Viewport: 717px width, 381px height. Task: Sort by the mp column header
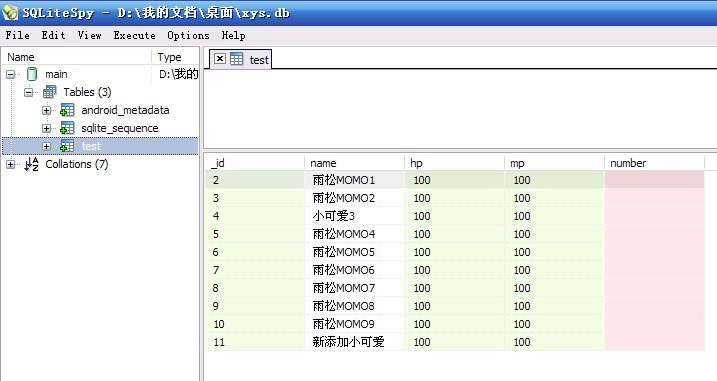coord(554,163)
